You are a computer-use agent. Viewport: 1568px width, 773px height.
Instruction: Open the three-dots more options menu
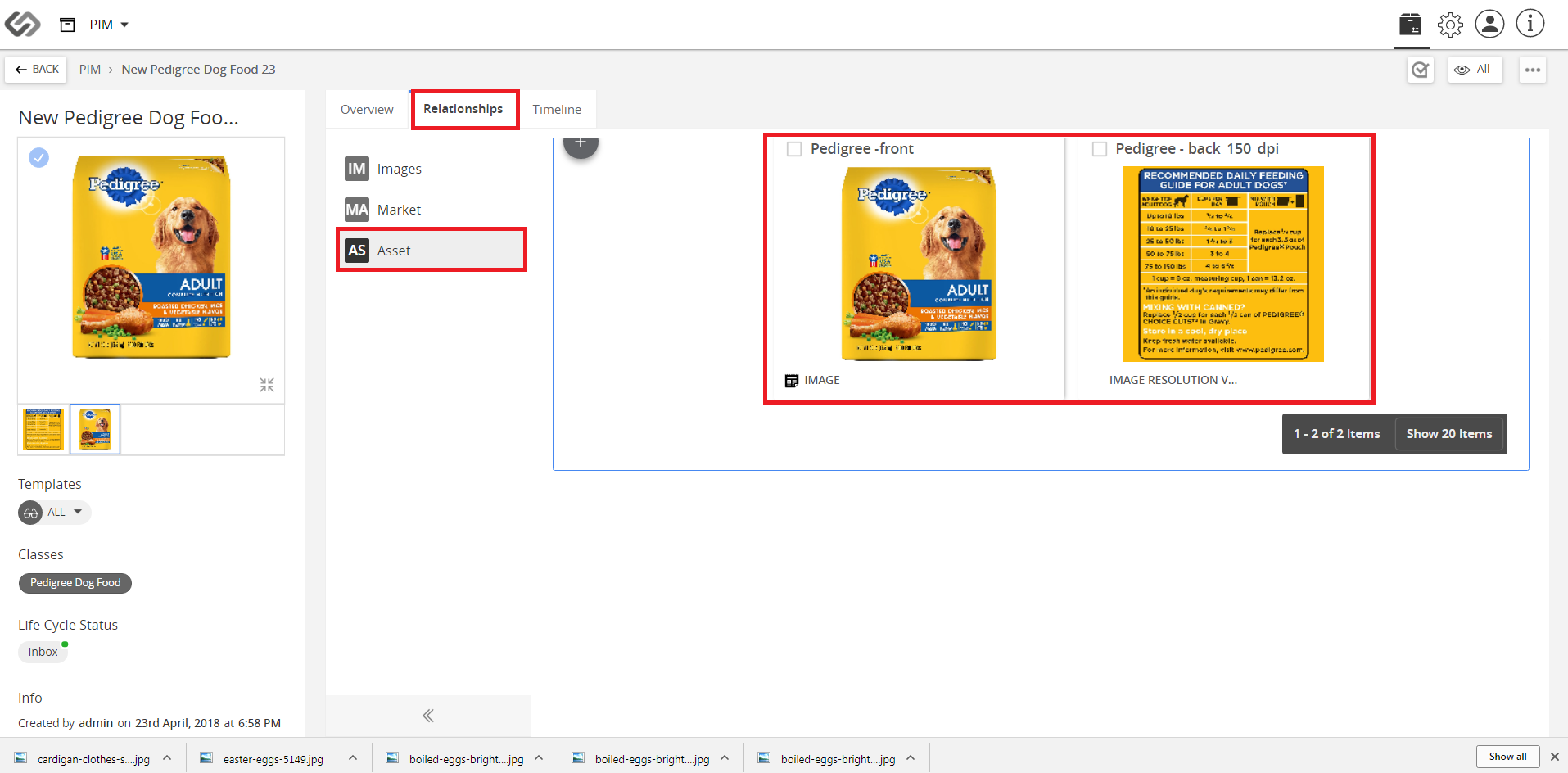point(1533,70)
